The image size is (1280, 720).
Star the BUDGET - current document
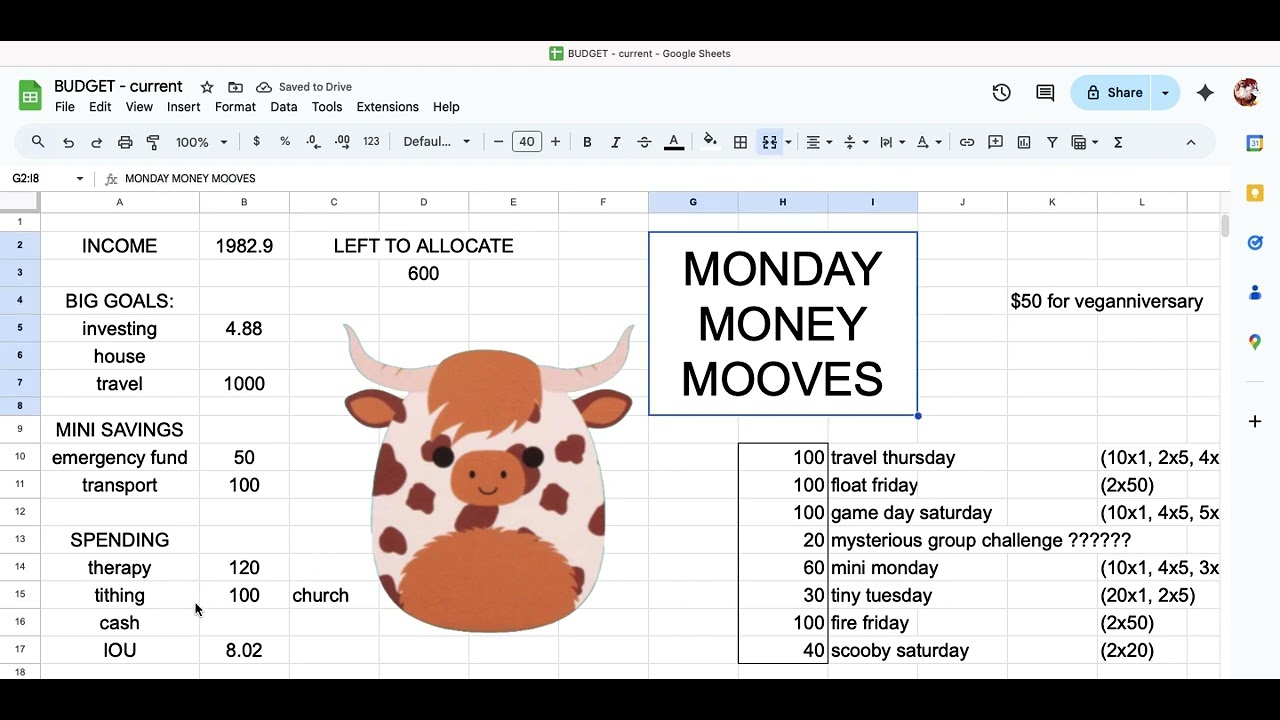(207, 87)
